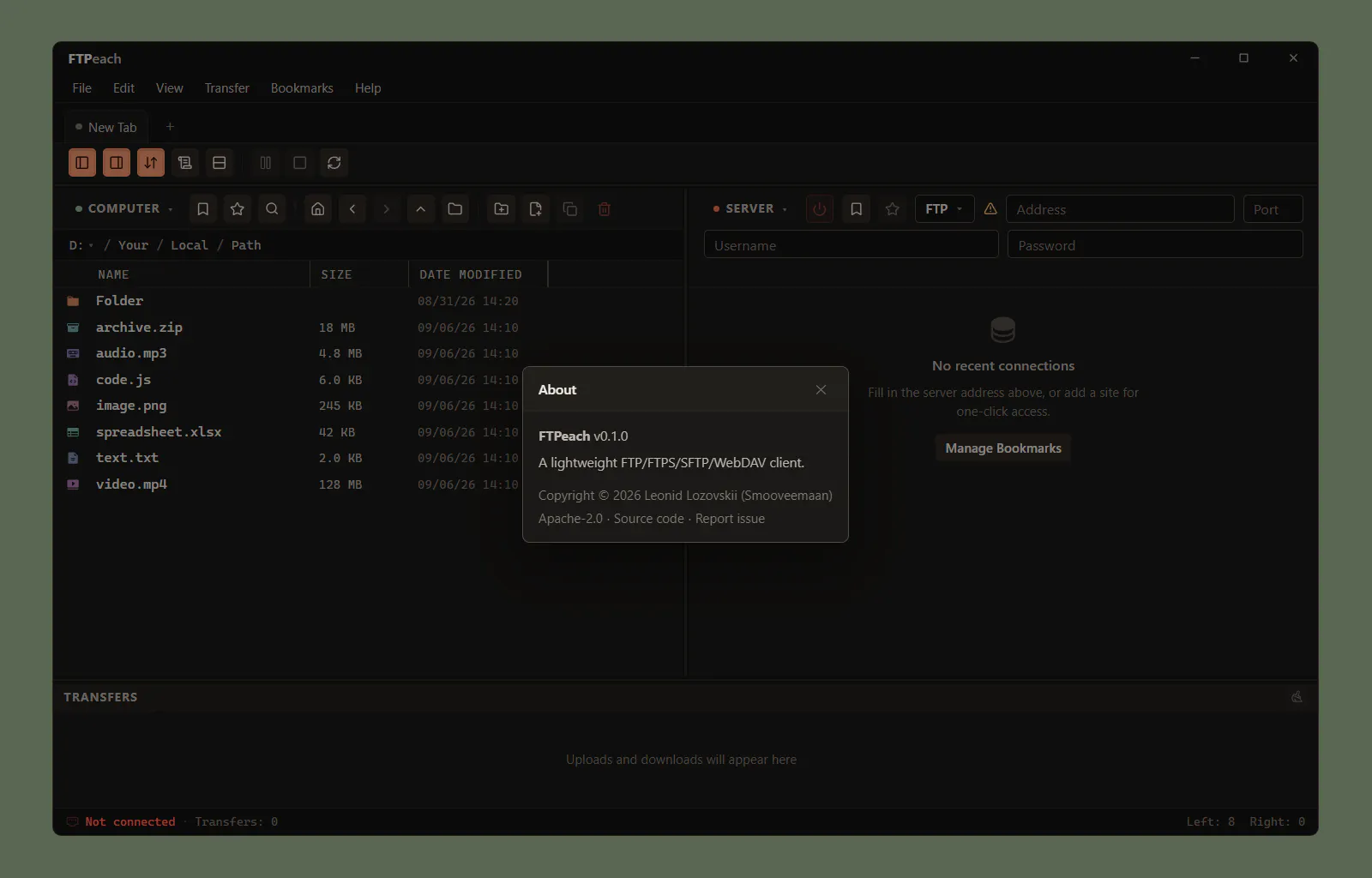
Task: Click the star favorite icon in Computer pane
Action: [x=238, y=209]
